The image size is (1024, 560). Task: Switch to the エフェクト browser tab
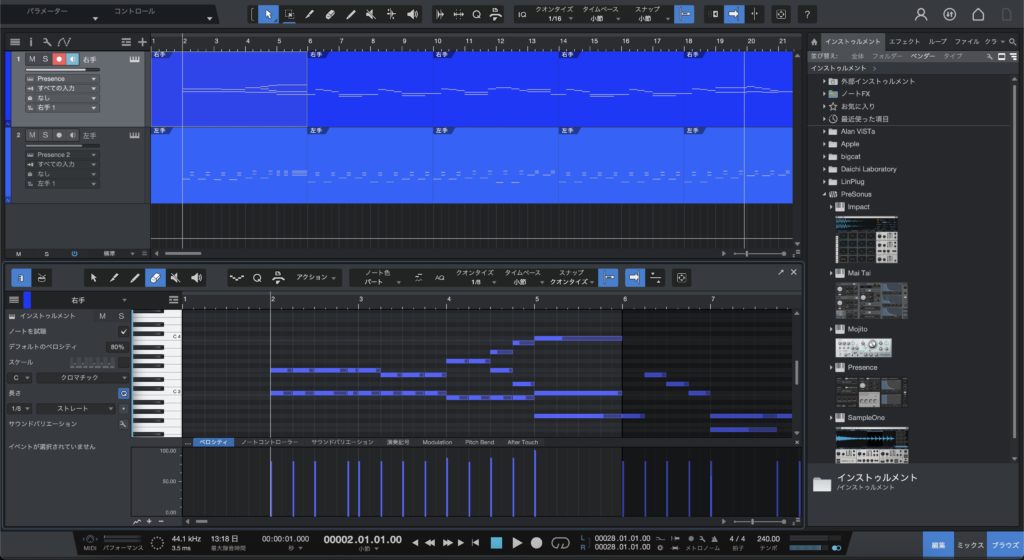pyautogui.click(x=904, y=42)
